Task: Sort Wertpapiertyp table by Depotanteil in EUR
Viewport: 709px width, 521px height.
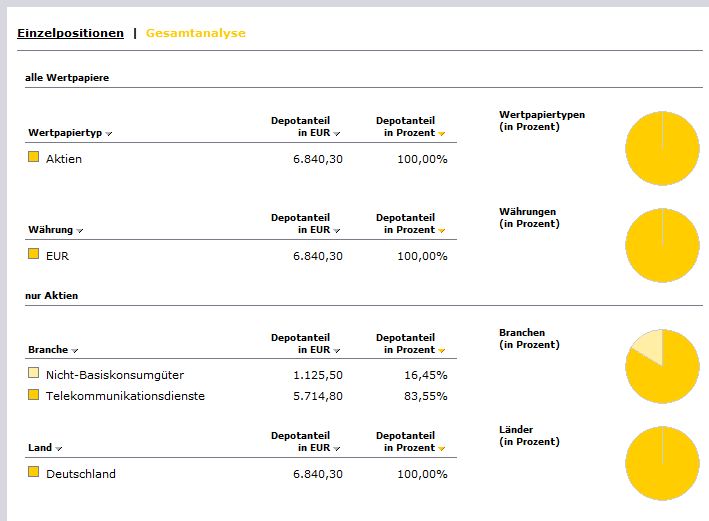Action: [x=337, y=133]
